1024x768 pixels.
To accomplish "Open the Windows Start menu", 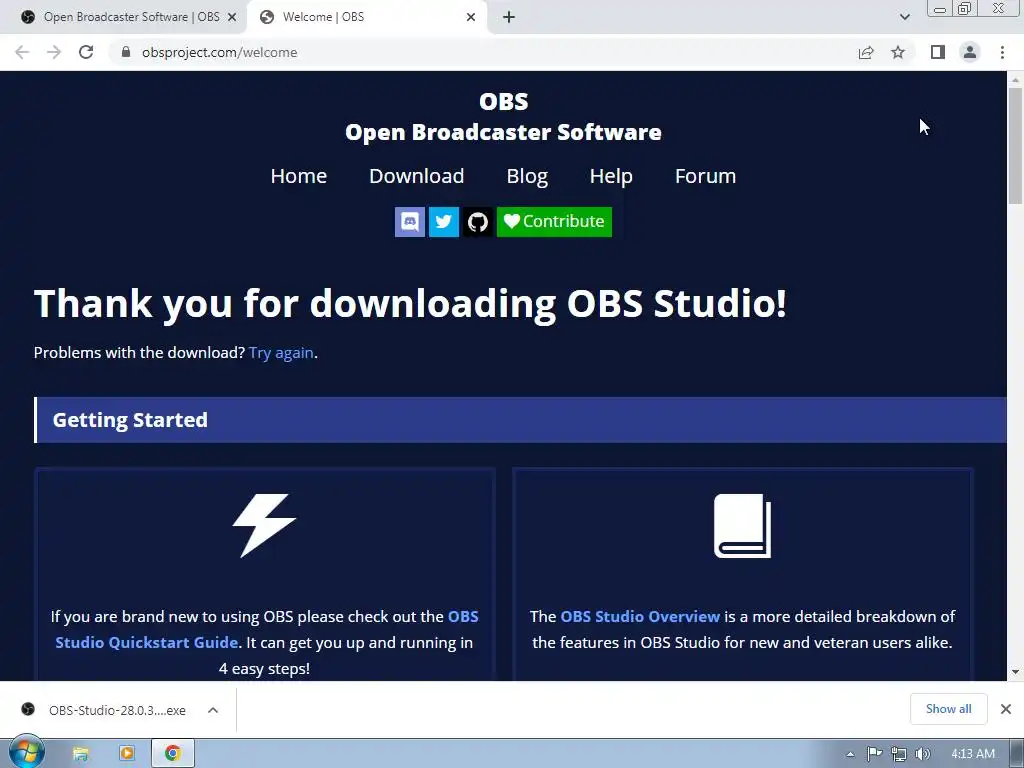I will (27, 752).
